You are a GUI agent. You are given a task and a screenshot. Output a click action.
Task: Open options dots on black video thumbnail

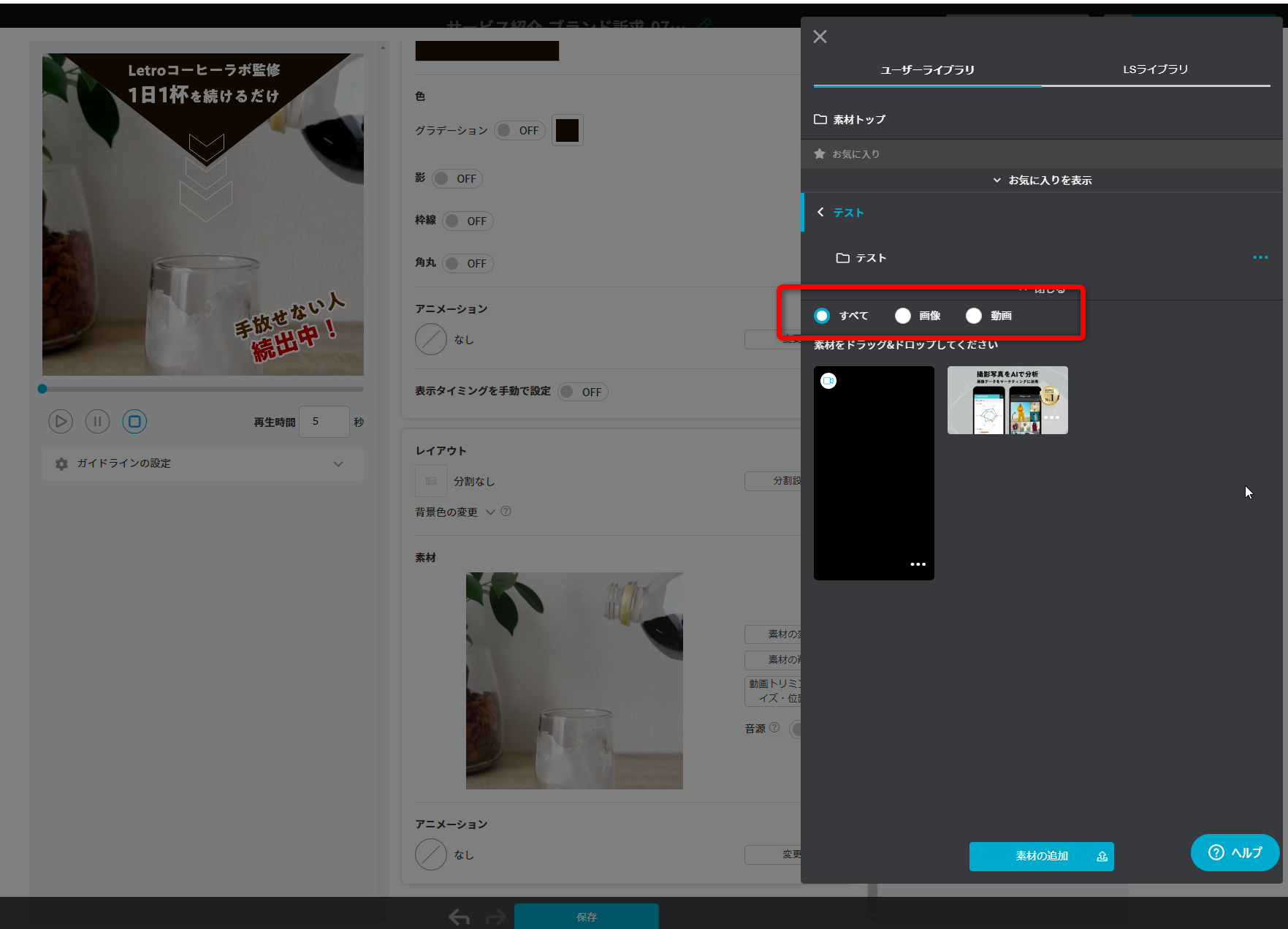click(918, 564)
